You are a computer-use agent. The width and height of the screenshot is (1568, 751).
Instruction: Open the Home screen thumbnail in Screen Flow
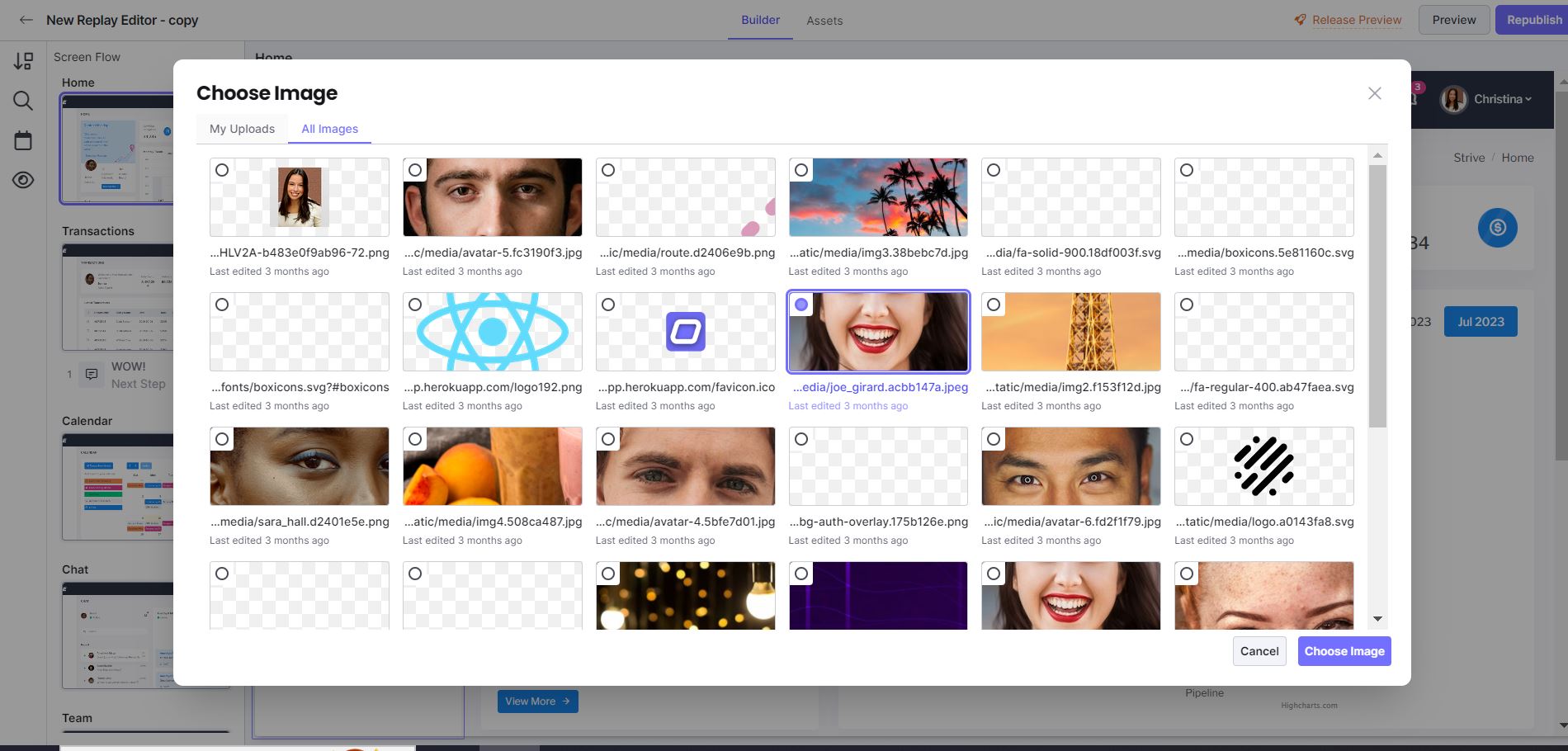[x=116, y=149]
